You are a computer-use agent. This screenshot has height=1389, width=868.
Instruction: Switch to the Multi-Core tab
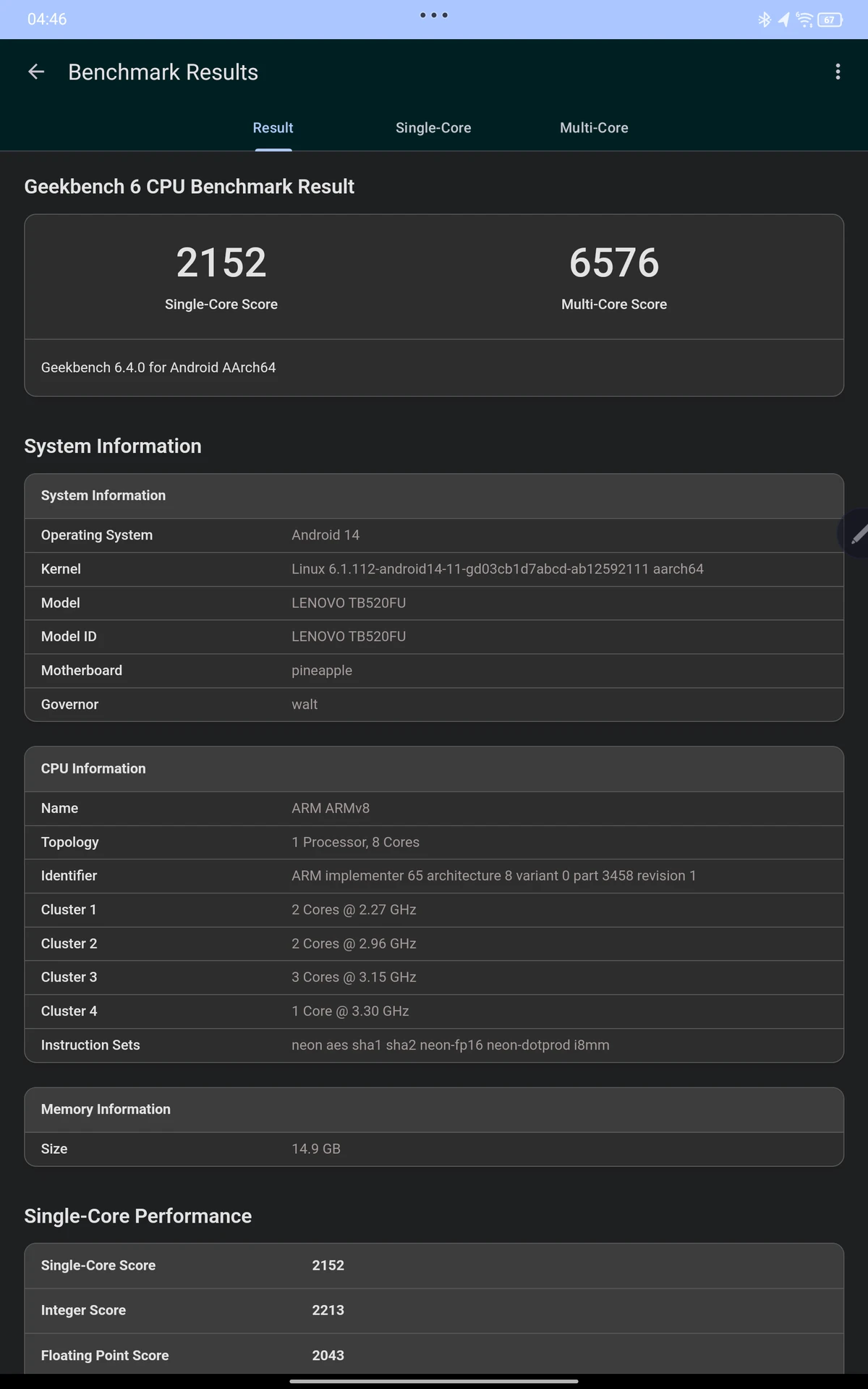[x=594, y=128]
